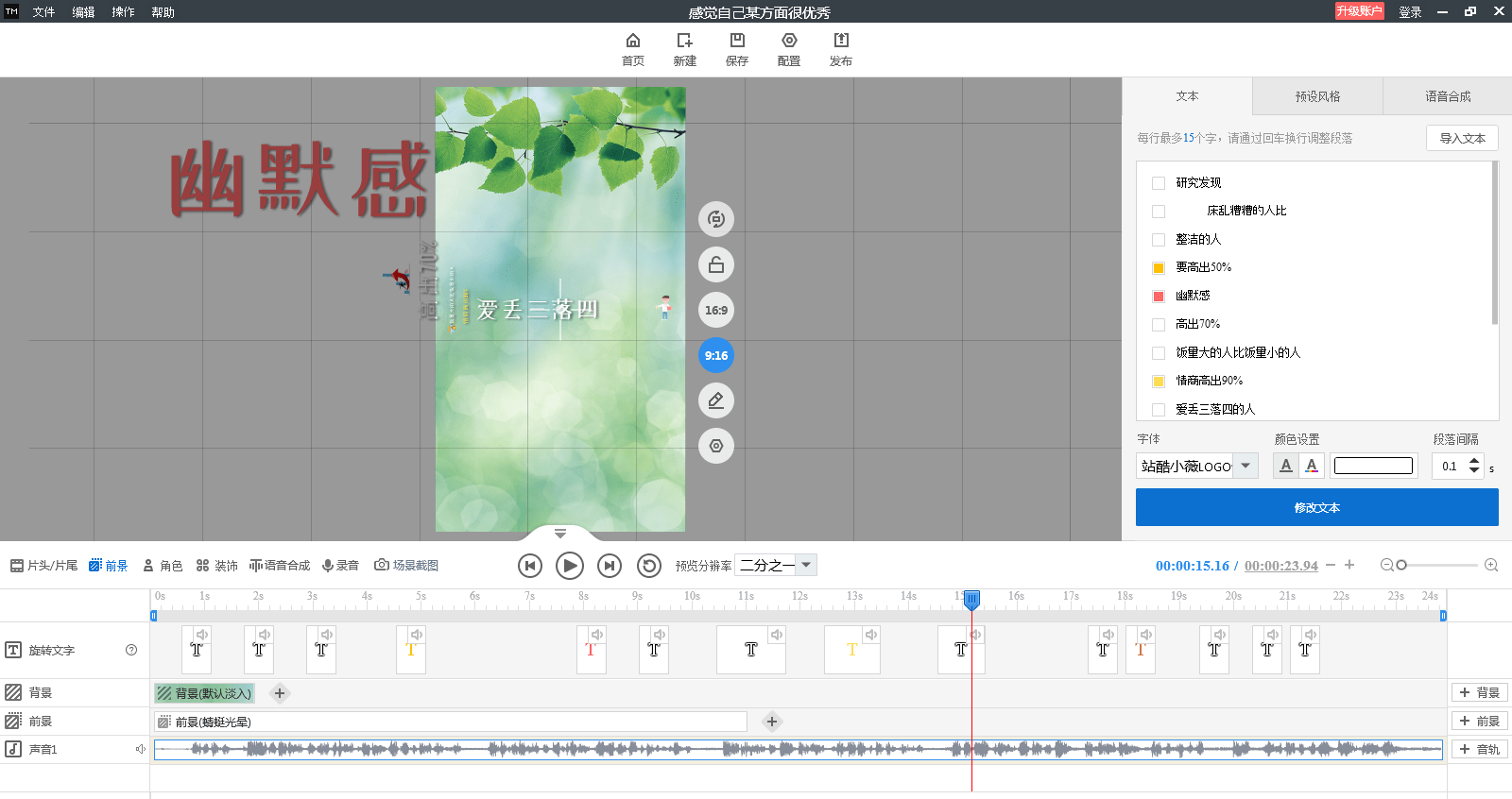The image size is (1512, 799).
Task: Collapse the preview panel with down arrow
Action: [x=560, y=534]
